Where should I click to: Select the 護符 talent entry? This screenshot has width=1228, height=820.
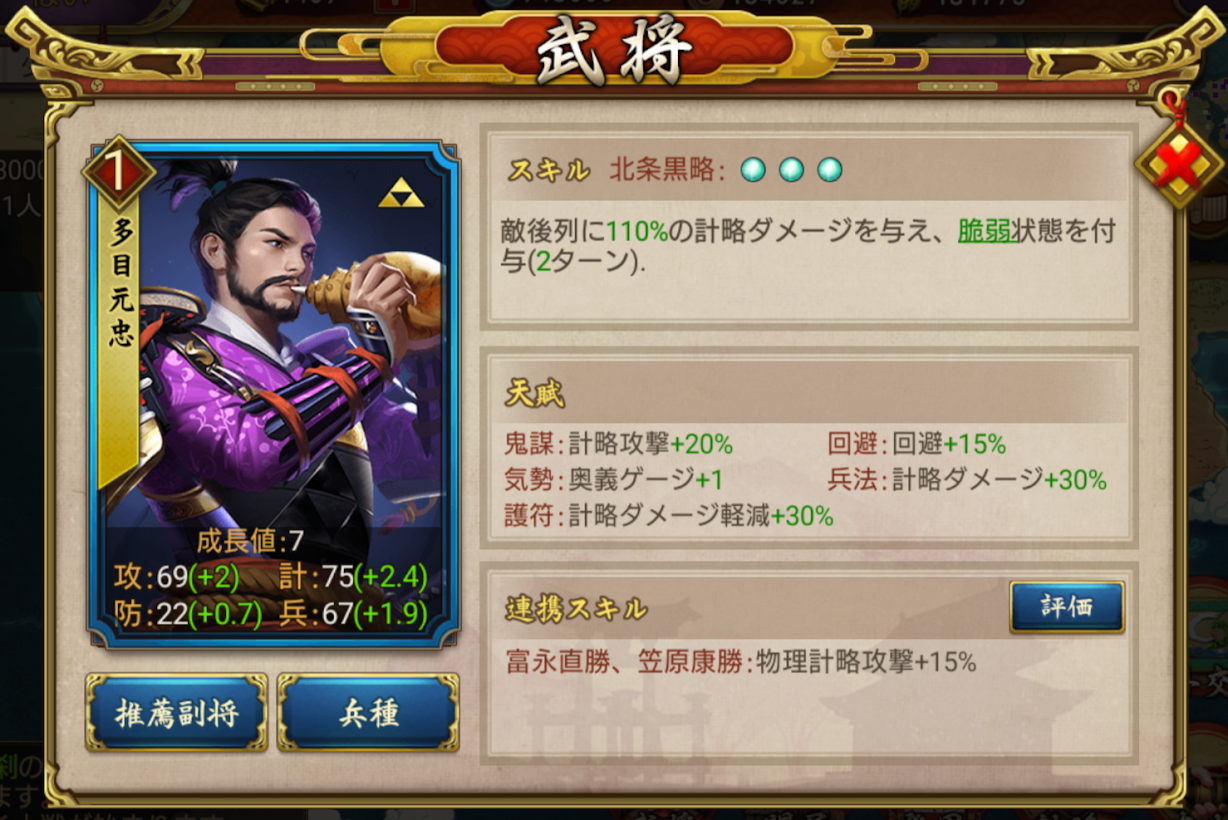point(669,516)
